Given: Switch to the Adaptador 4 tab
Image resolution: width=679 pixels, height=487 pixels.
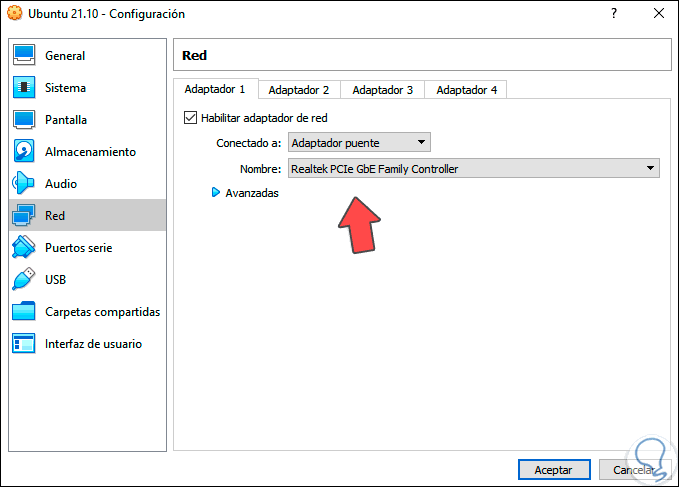Looking at the screenshot, I should 466,90.
